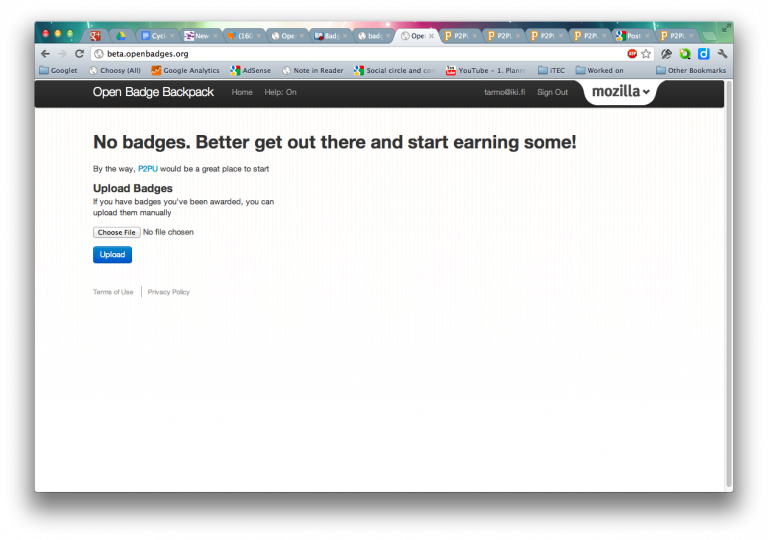This screenshot has width=768, height=540.
Task: Open Chrome wrench settings menu
Action: point(722,54)
